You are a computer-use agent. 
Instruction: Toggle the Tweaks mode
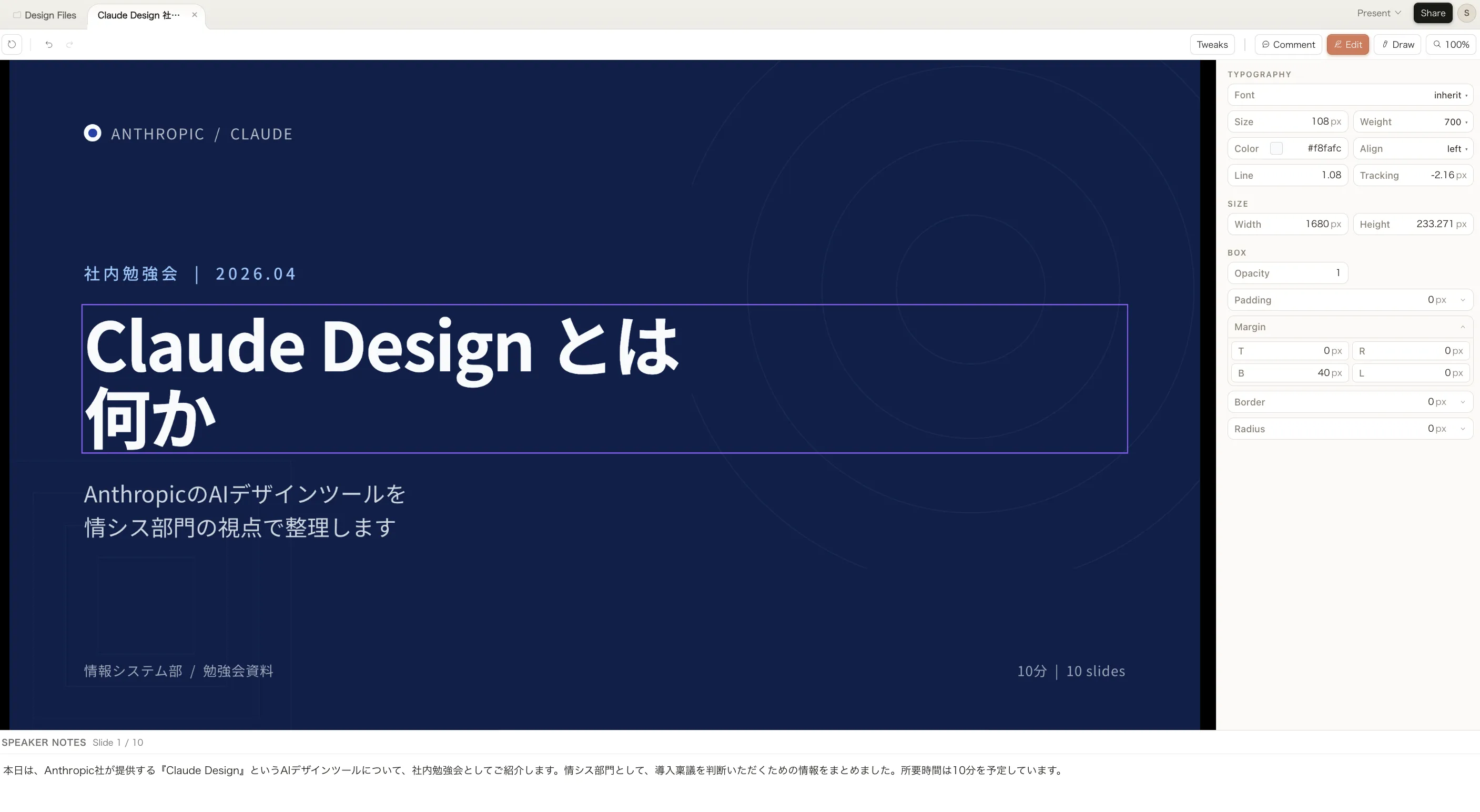coord(1212,44)
